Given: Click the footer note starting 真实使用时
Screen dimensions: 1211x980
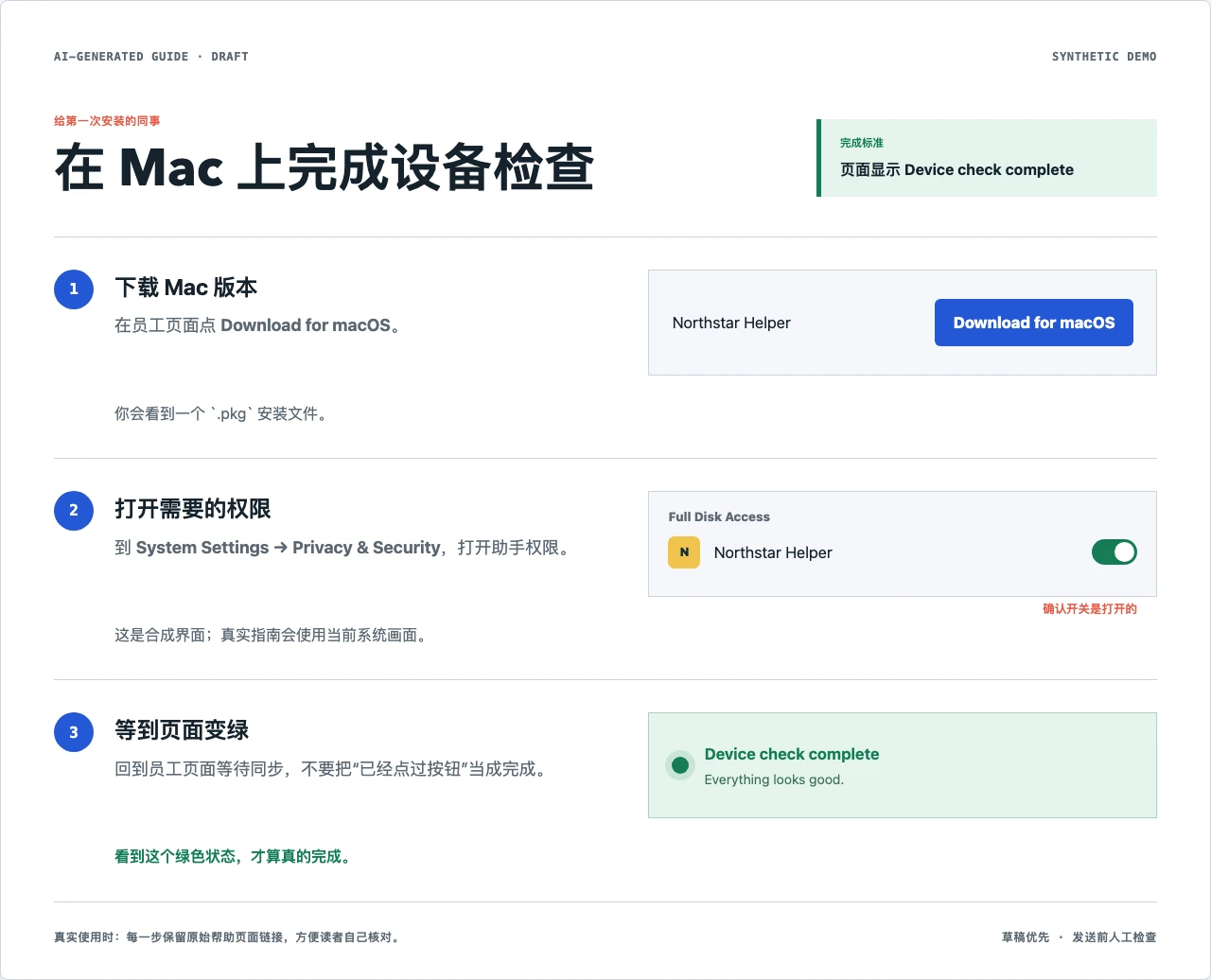Looking at the screenshot, I should coord(228,937).
